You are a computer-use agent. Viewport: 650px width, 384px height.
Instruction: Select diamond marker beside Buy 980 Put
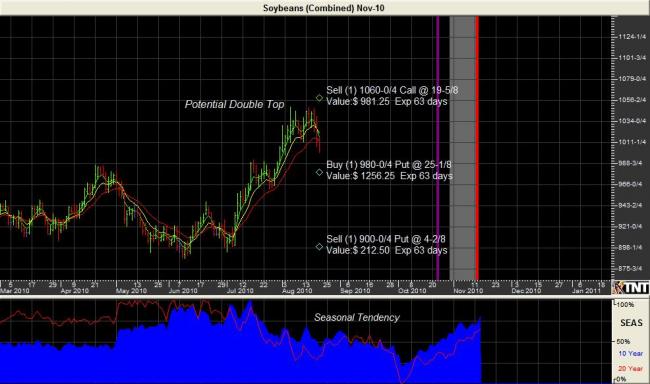tap(319, 172)
